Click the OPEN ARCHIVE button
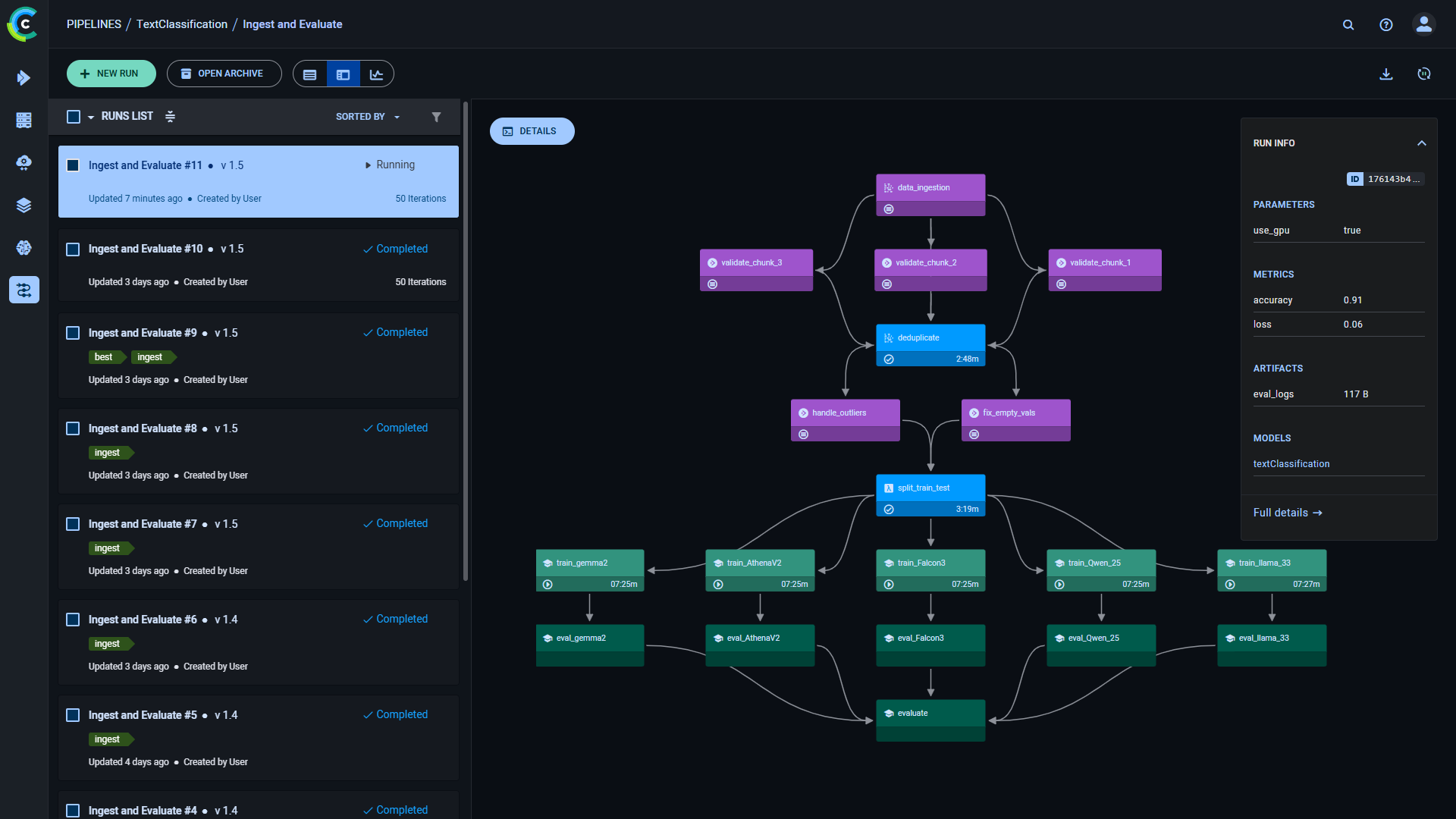The image size is (1456, 819). (221, 74)
